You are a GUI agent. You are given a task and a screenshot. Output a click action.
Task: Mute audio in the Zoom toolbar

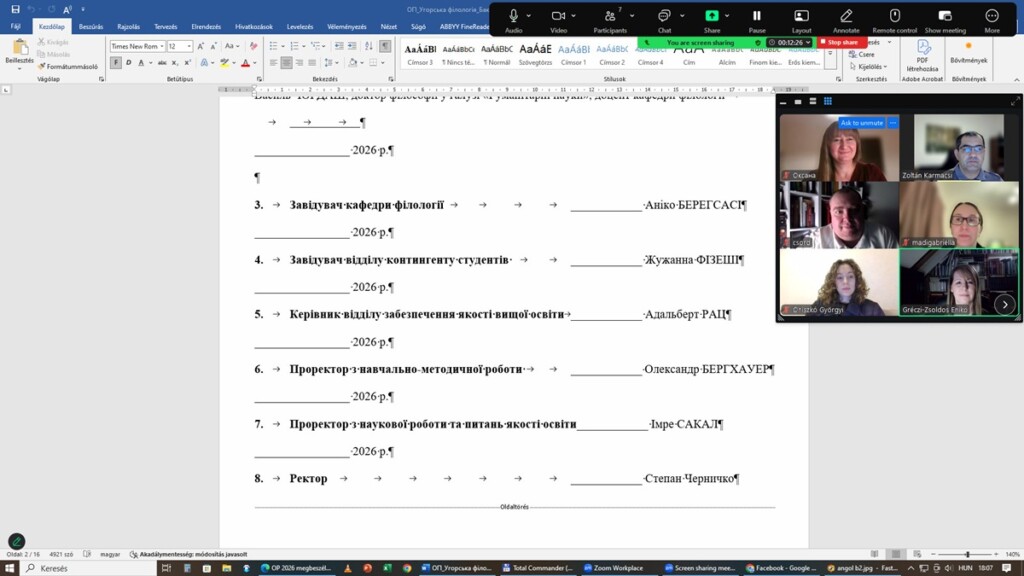tap(513, 16)
